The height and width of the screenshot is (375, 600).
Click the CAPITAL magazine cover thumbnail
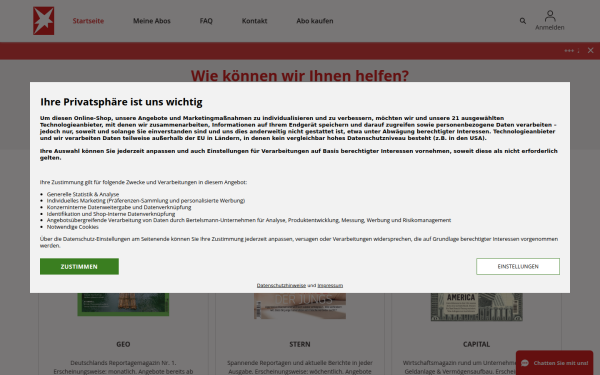(x=476, y=307)
